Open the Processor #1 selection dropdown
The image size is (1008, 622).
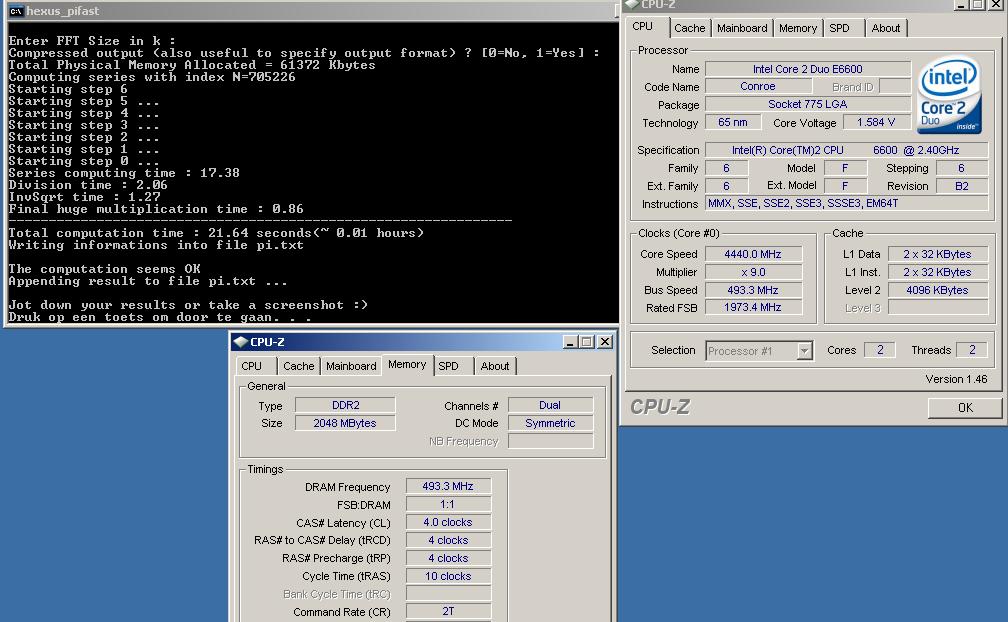click(804, 351)
